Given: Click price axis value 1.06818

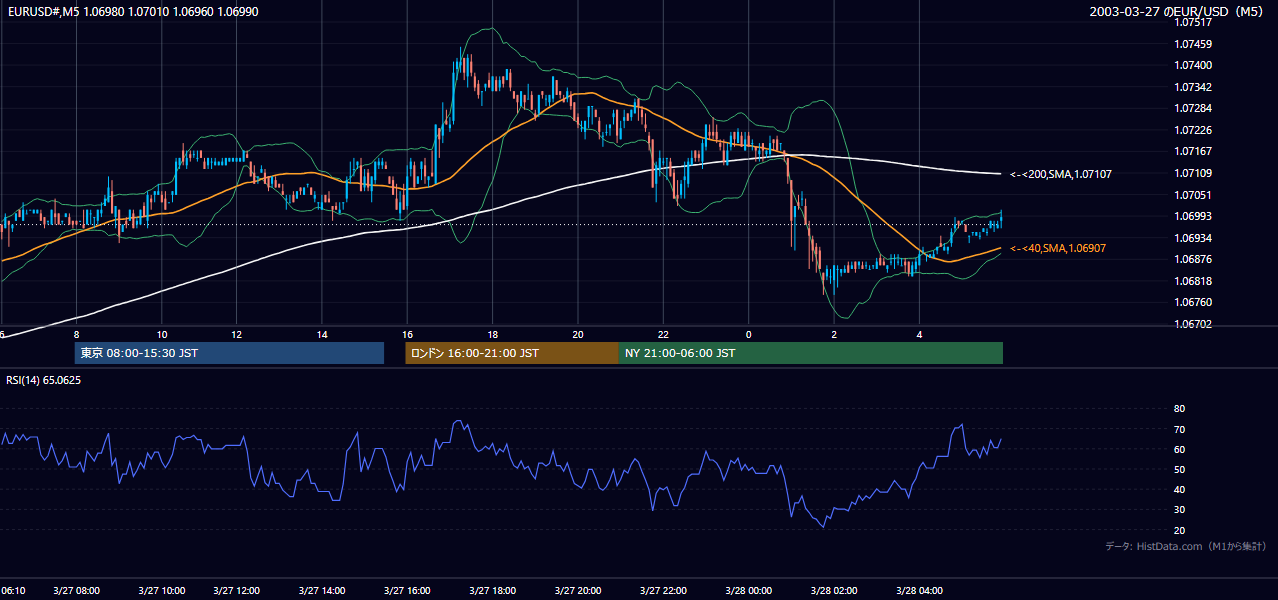Looking at the screenshot, I should click(1193, 281).
